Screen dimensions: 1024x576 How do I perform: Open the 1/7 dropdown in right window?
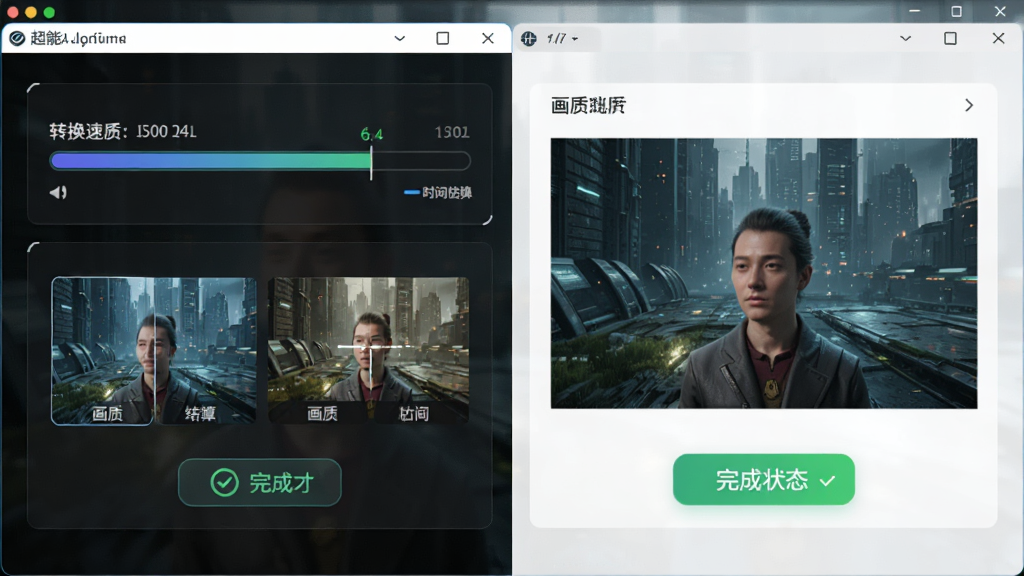562,39
